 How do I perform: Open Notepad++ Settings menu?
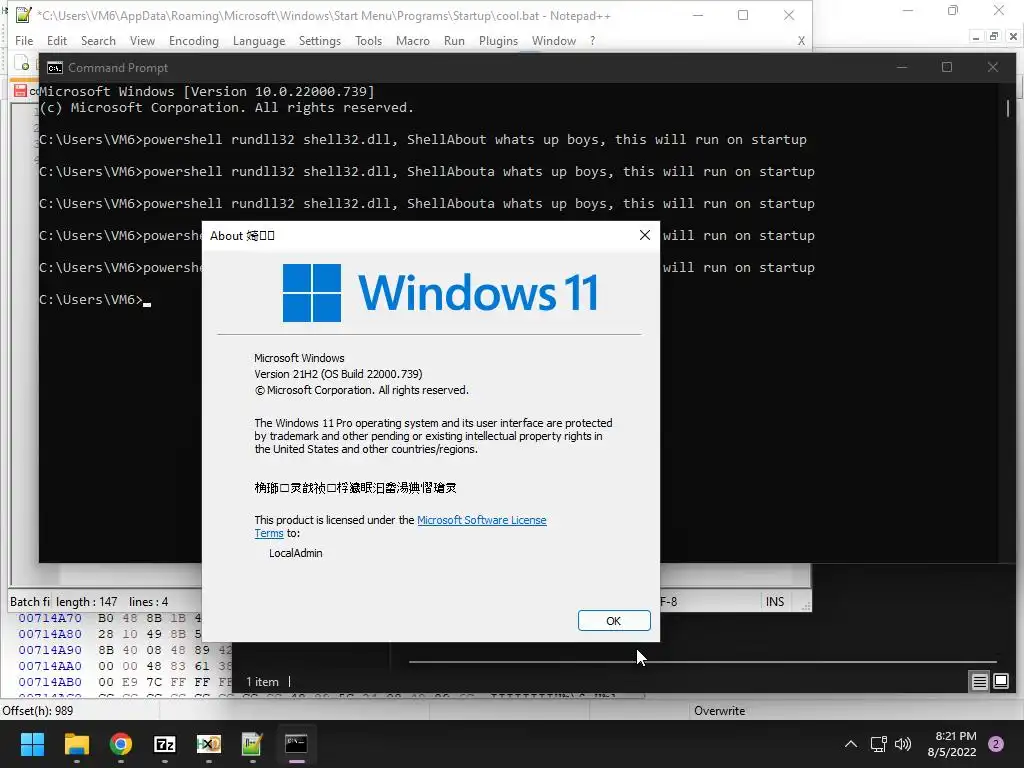pyautogui.click(x=319, y=40)
